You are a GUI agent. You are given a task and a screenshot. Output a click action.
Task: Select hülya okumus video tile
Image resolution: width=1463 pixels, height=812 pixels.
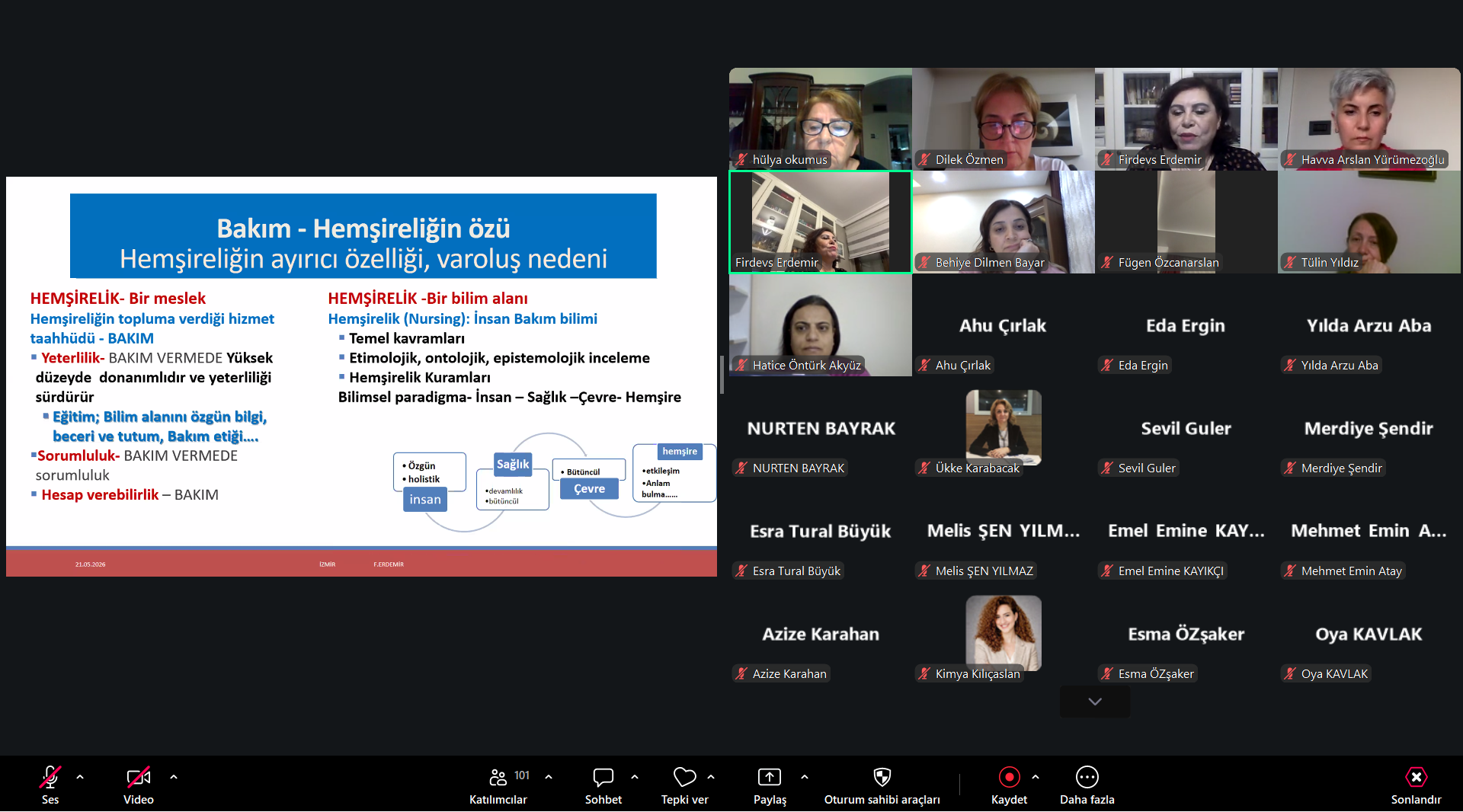(x=821, y=119)
